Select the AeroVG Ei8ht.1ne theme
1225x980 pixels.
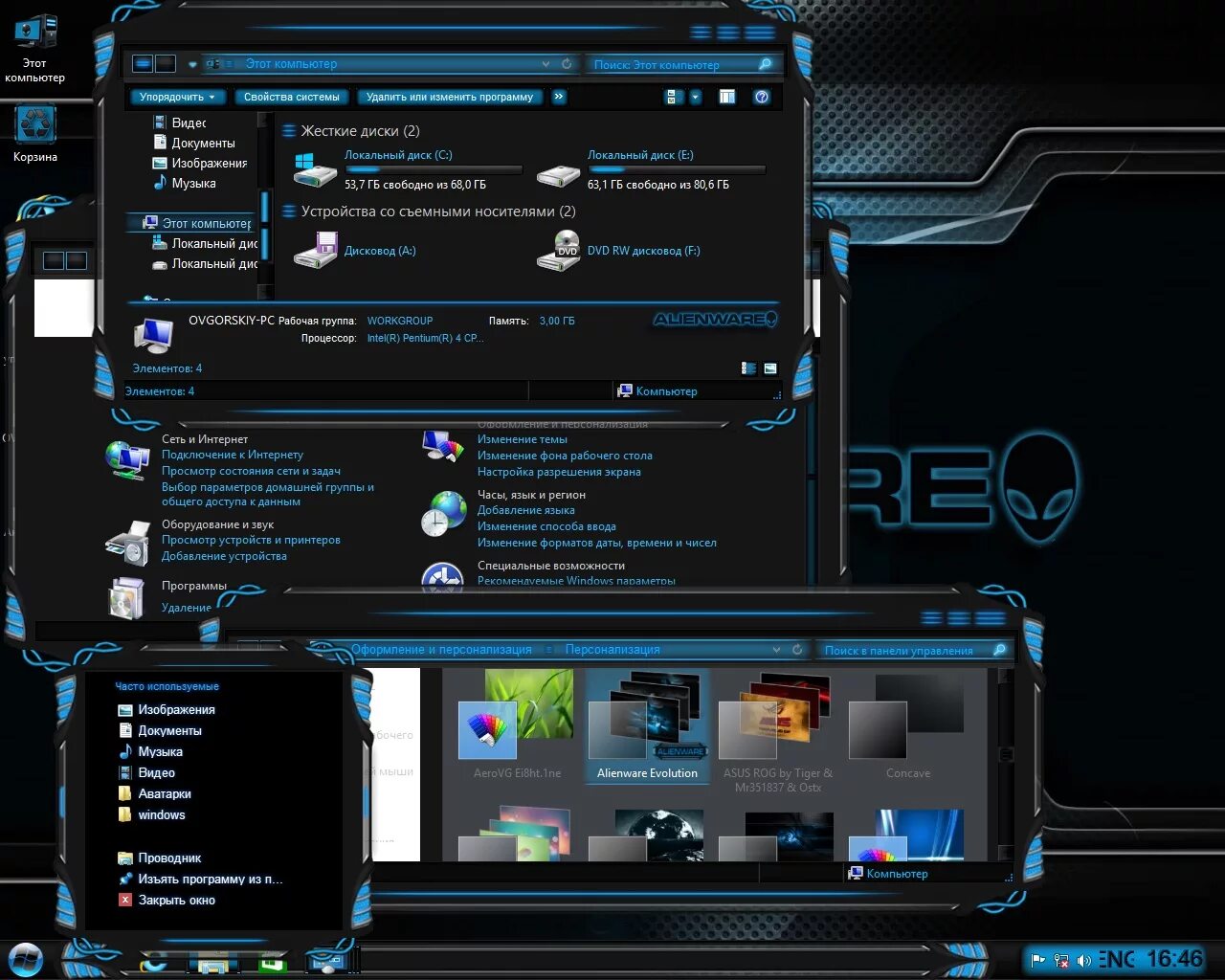(517, 725)
